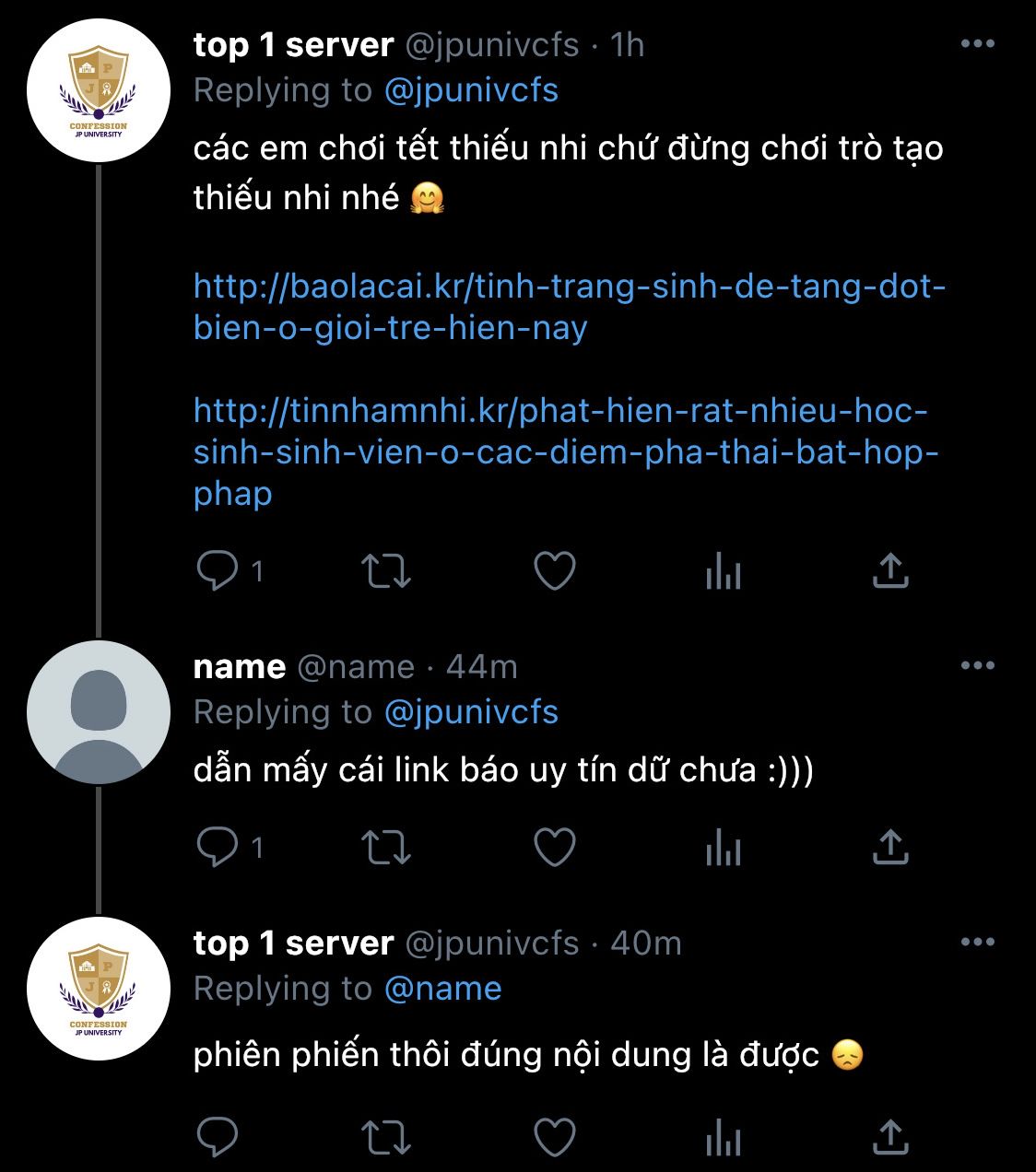Like the tweet posted by @name
The image size is (1036, 1172).
coord(555,848)
